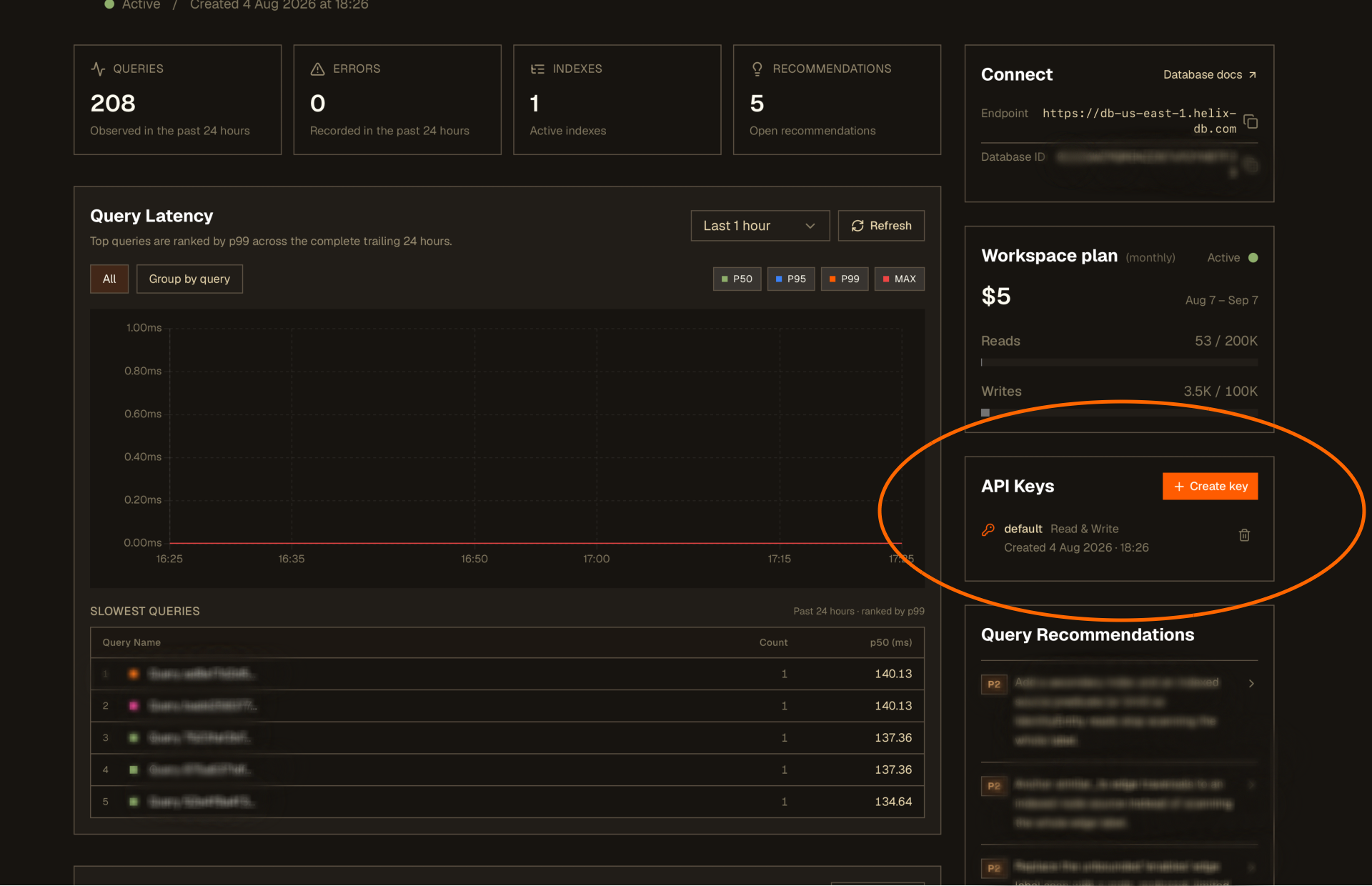Viewport: 1372px width, 886px height.
Task: Click the green swatch in query row 5
Action: (134, 802)
